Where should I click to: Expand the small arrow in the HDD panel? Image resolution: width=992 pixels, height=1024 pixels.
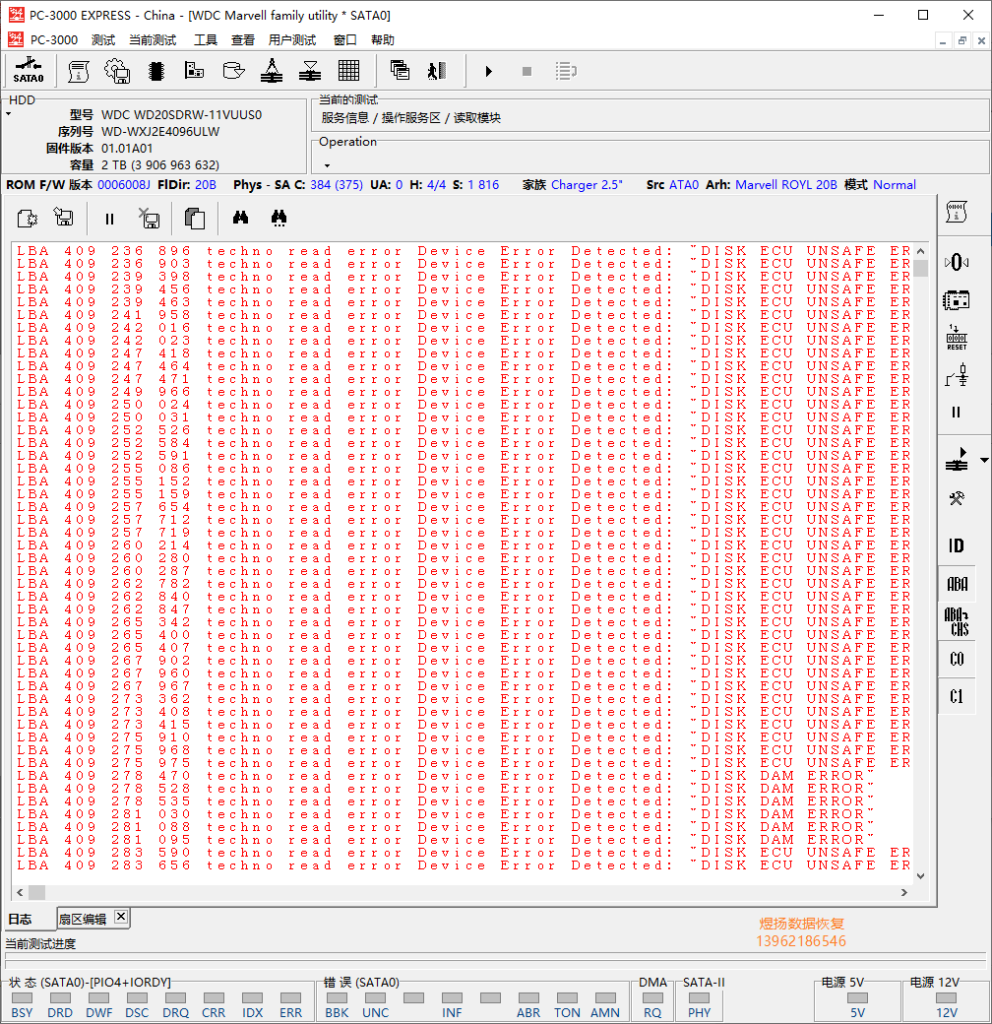click(x=9, y=114)
